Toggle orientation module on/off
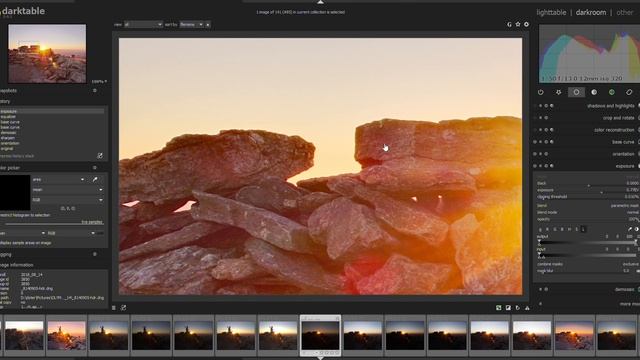This screenshot has height=360, width=640. pyautogui.click(x=535, y=154)
